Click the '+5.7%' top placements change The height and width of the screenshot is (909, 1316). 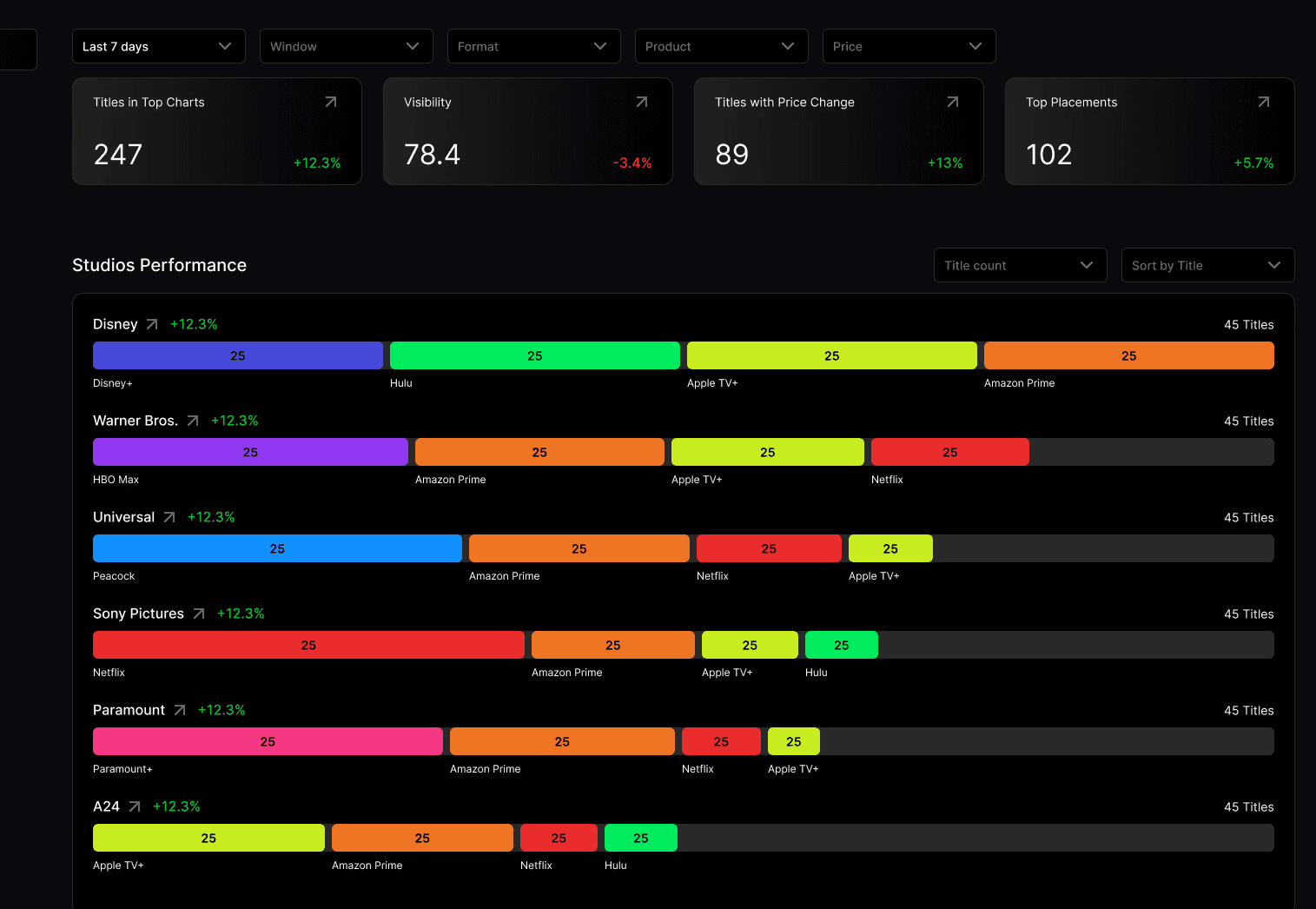click(x=1253, y=163)
